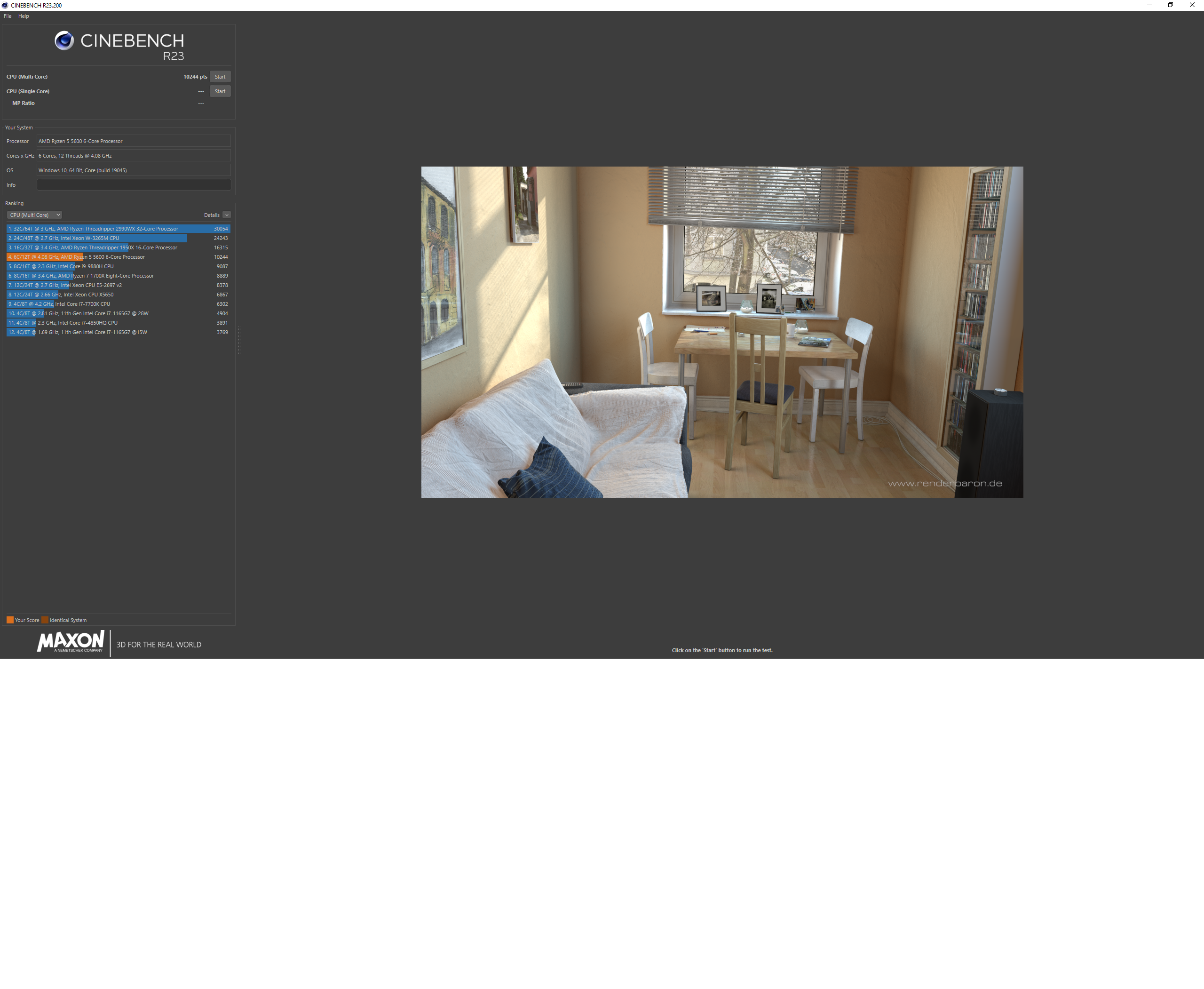Click the Cinebench logo sphere icon
1204x989 pixels.
tap(64, 40)
